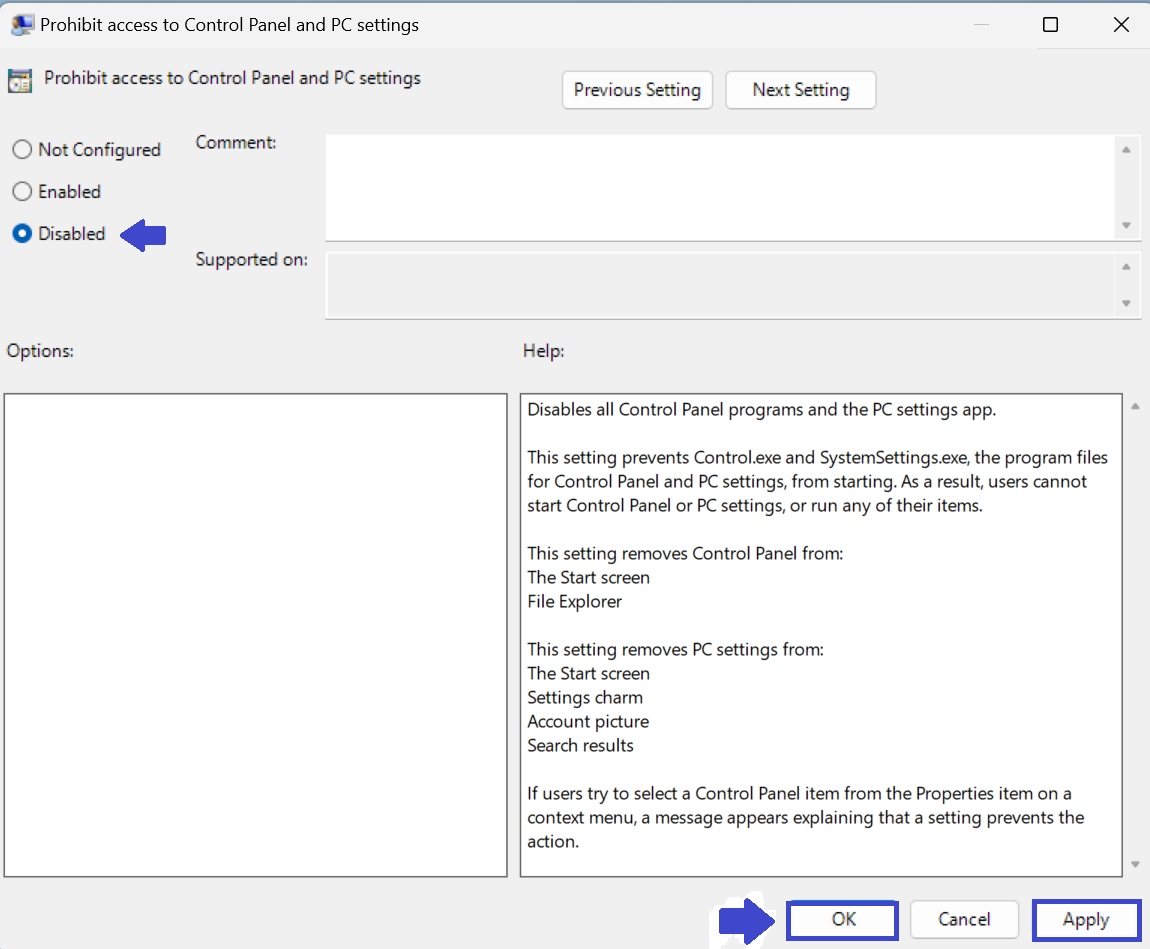The image size is (1150, 949).
Task: Click inside the Comment text box
Action: click(718, 187)
